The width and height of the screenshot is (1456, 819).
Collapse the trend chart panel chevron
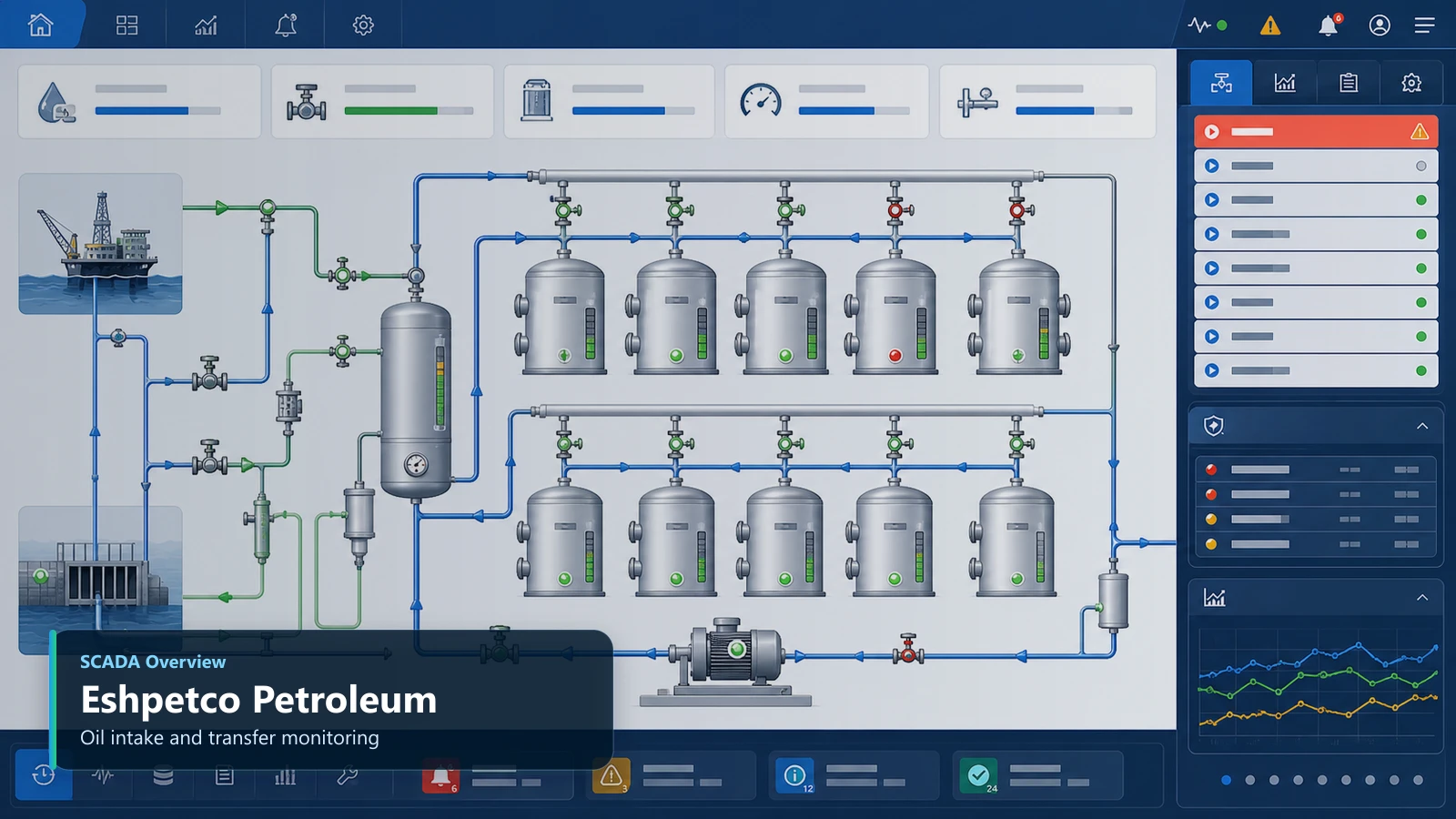point(1422,598)
